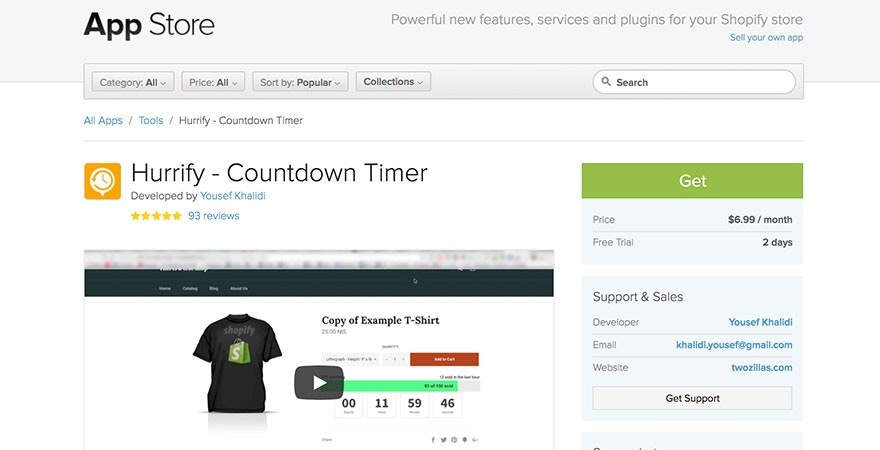Click the Get Support button

pos(692,398)
